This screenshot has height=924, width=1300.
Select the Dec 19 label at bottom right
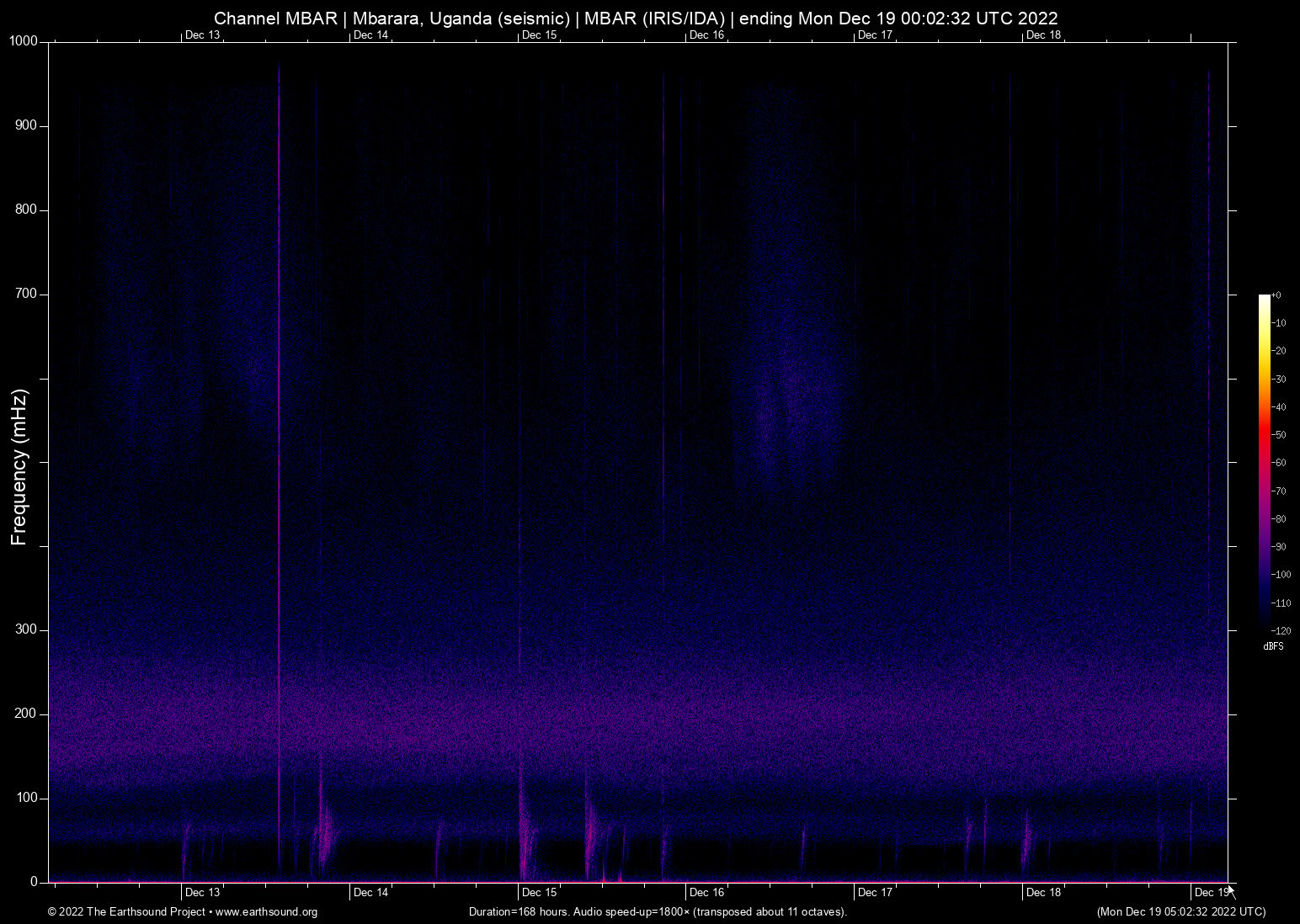coord(1210,891)
